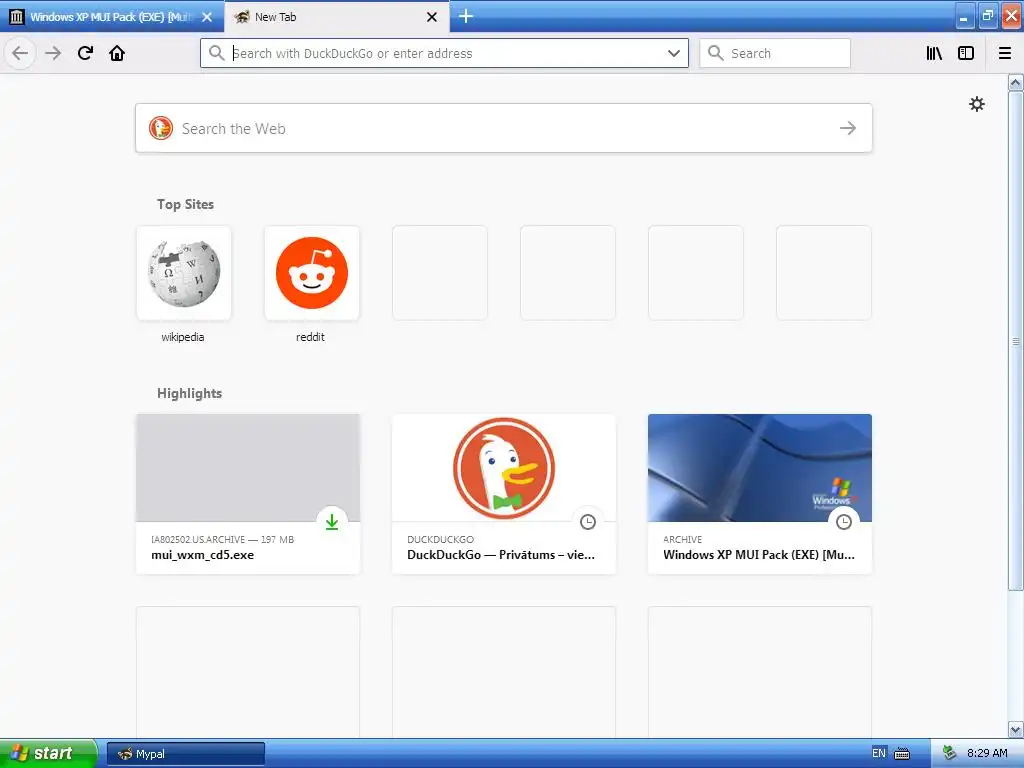Viewport: 1024px width, 768px height.
Task: Click the magnifier in the Search box
Action: pos(716,53)
